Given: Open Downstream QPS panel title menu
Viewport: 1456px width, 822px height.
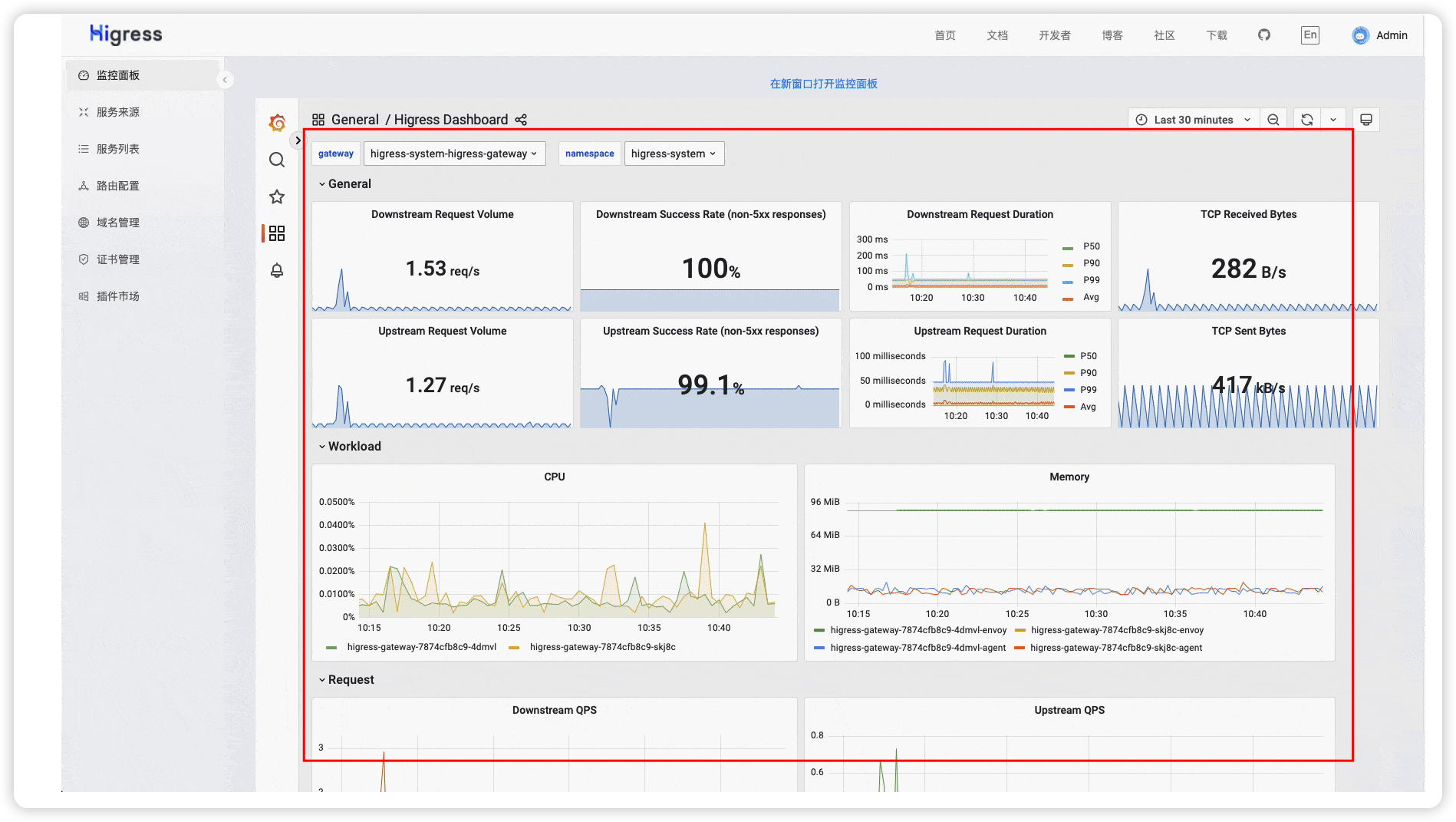Looking at the screenshot, I should tap(555, 710).
